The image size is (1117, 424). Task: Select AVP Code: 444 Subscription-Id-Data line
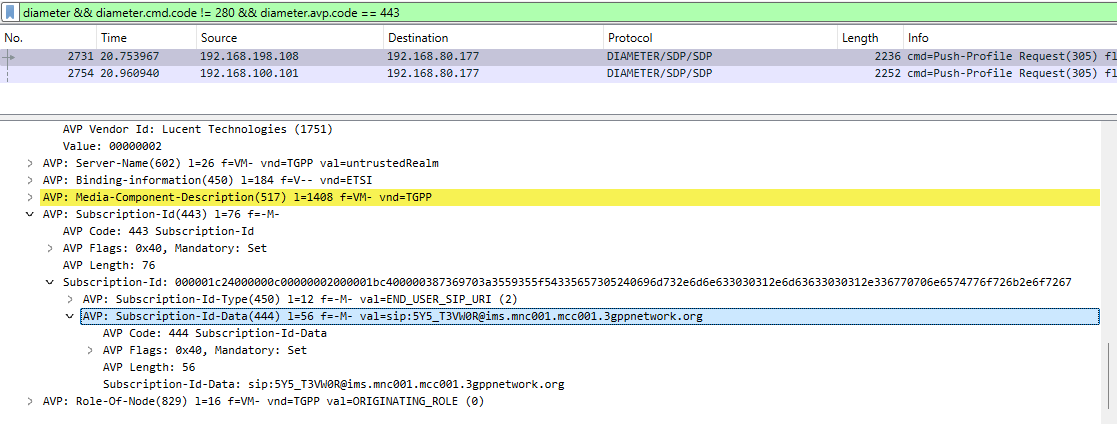215,333
